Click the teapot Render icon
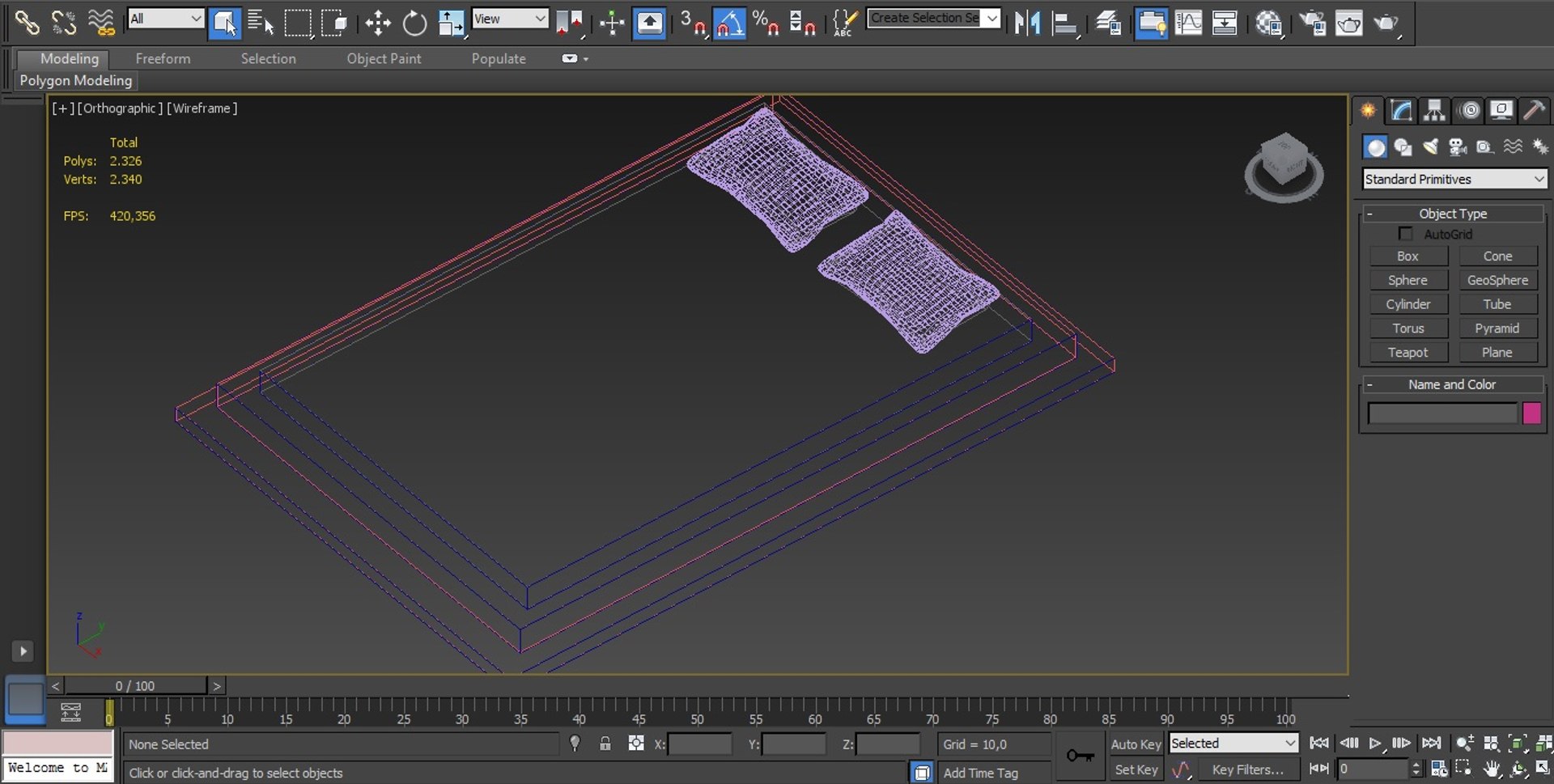 click(x=1386, y=23)
